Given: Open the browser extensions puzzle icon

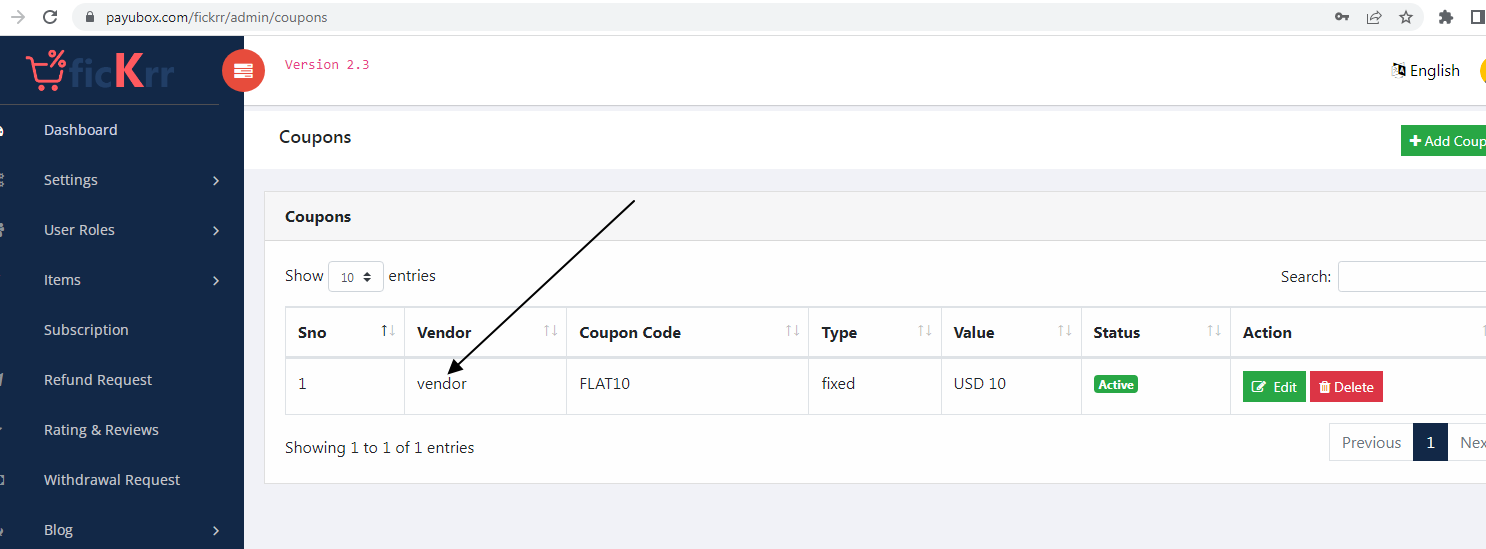Looking at the screenshot, I should click(x=1445, y=17).
